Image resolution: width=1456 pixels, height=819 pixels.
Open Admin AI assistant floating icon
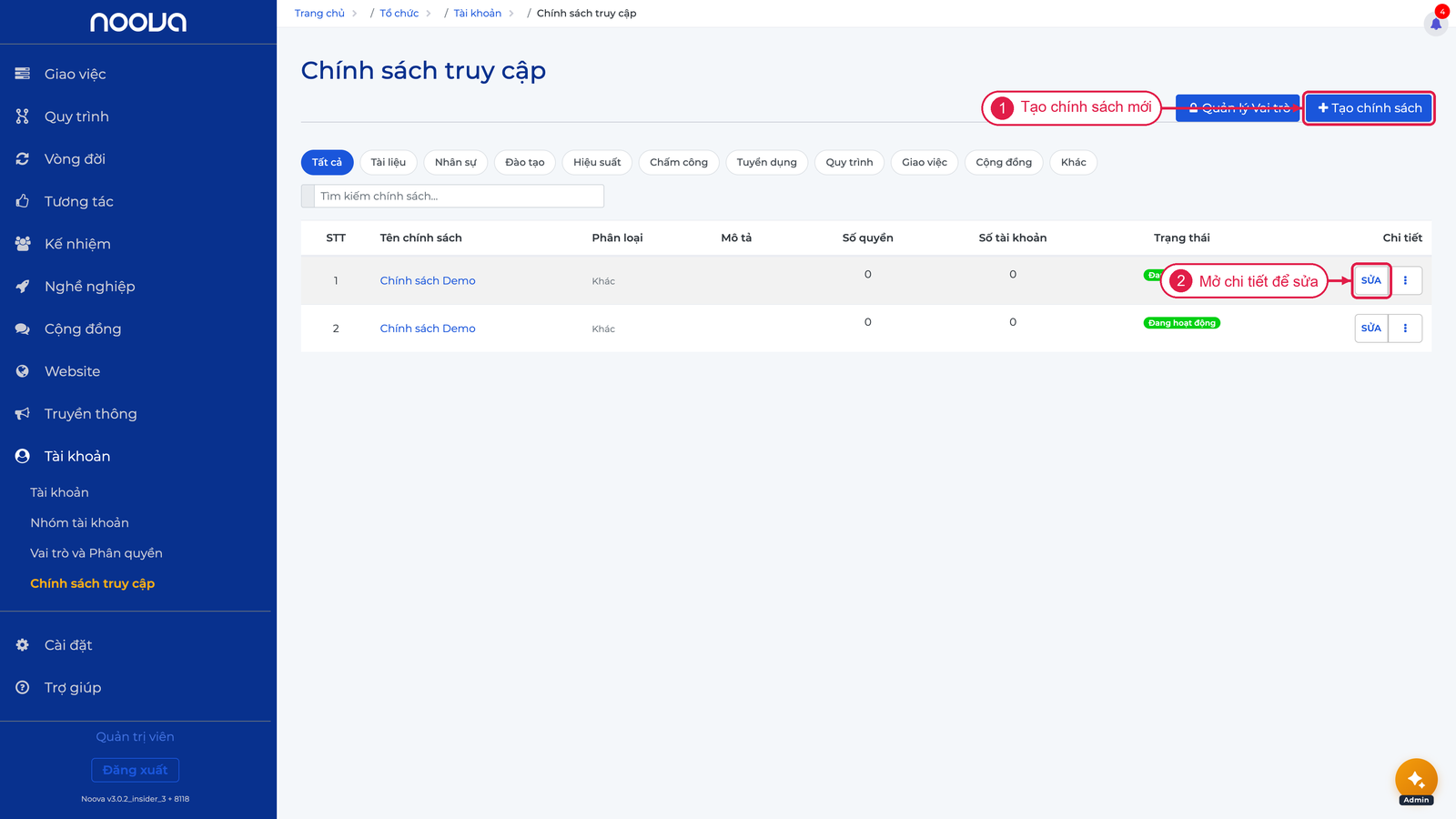tap(1416, 780)
